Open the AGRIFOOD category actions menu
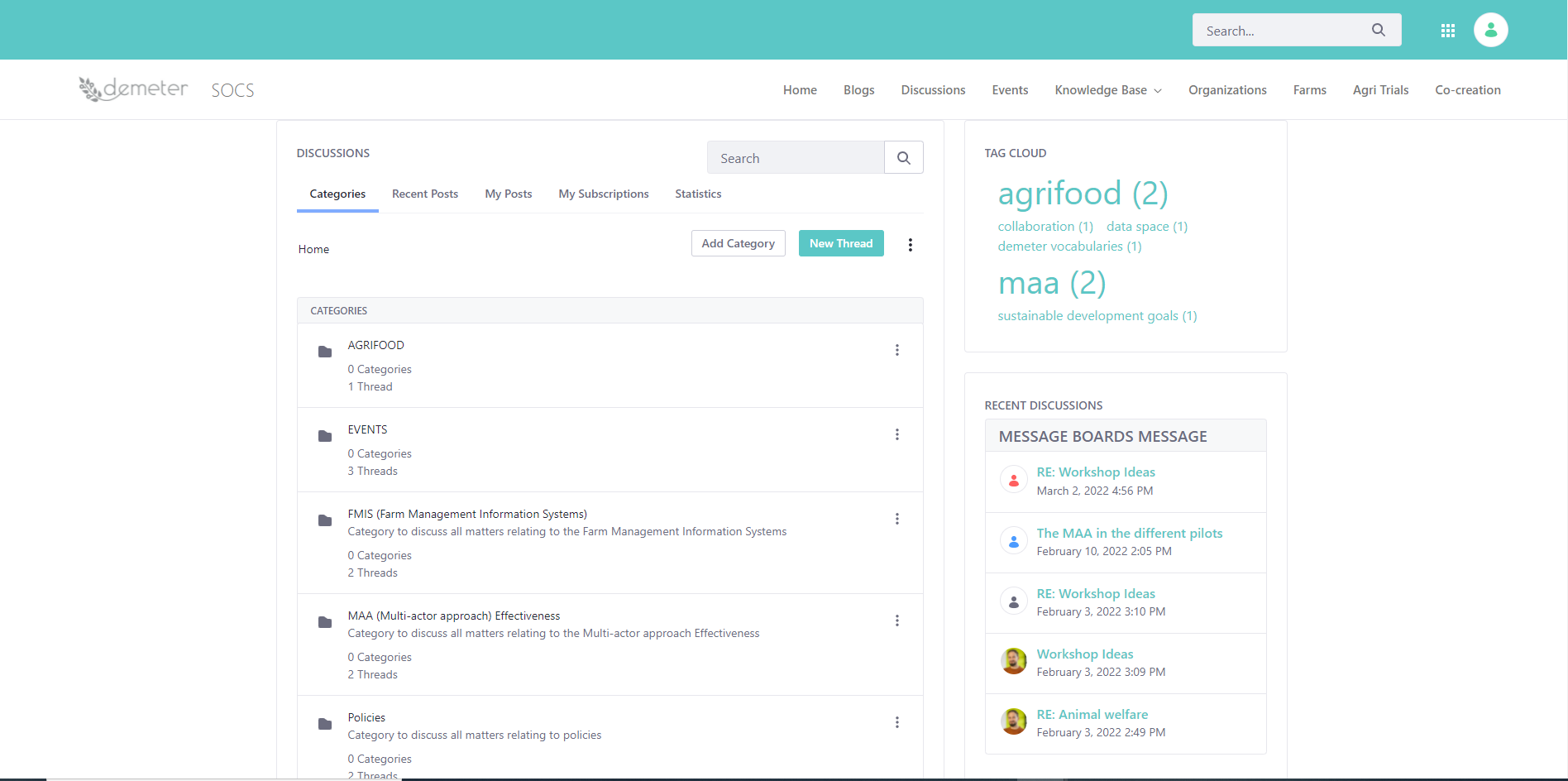This screenshot has width=1568, height=781. [897, 350]
